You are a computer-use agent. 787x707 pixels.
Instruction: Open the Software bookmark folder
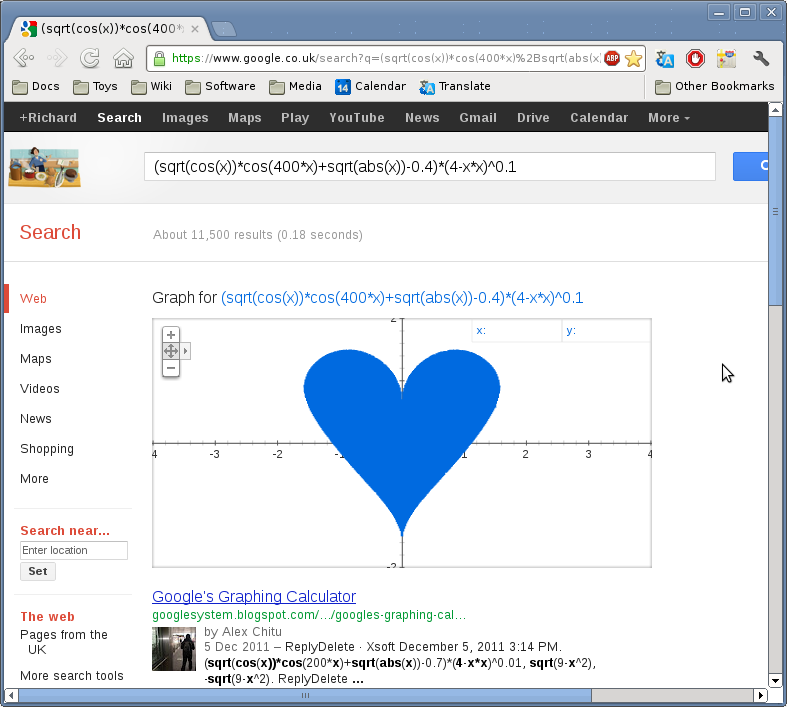(220, 86)
